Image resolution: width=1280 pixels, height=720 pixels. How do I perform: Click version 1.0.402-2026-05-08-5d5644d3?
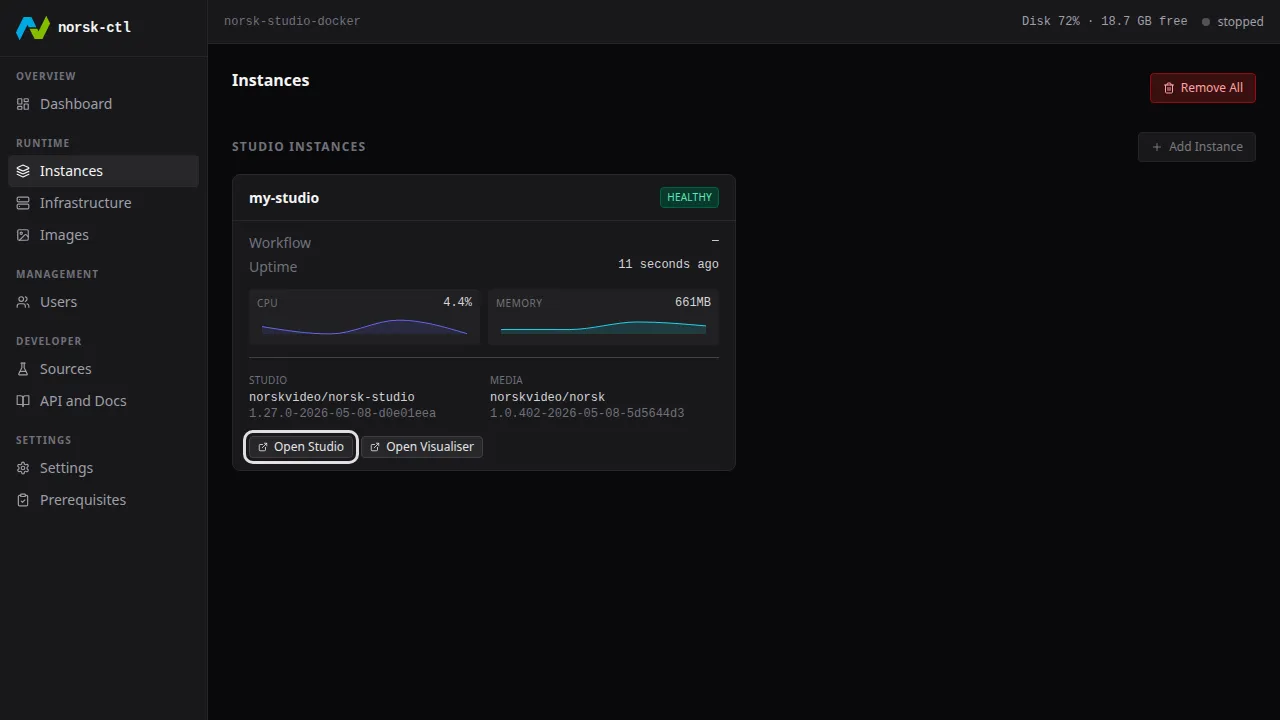[x=587, y=413]
